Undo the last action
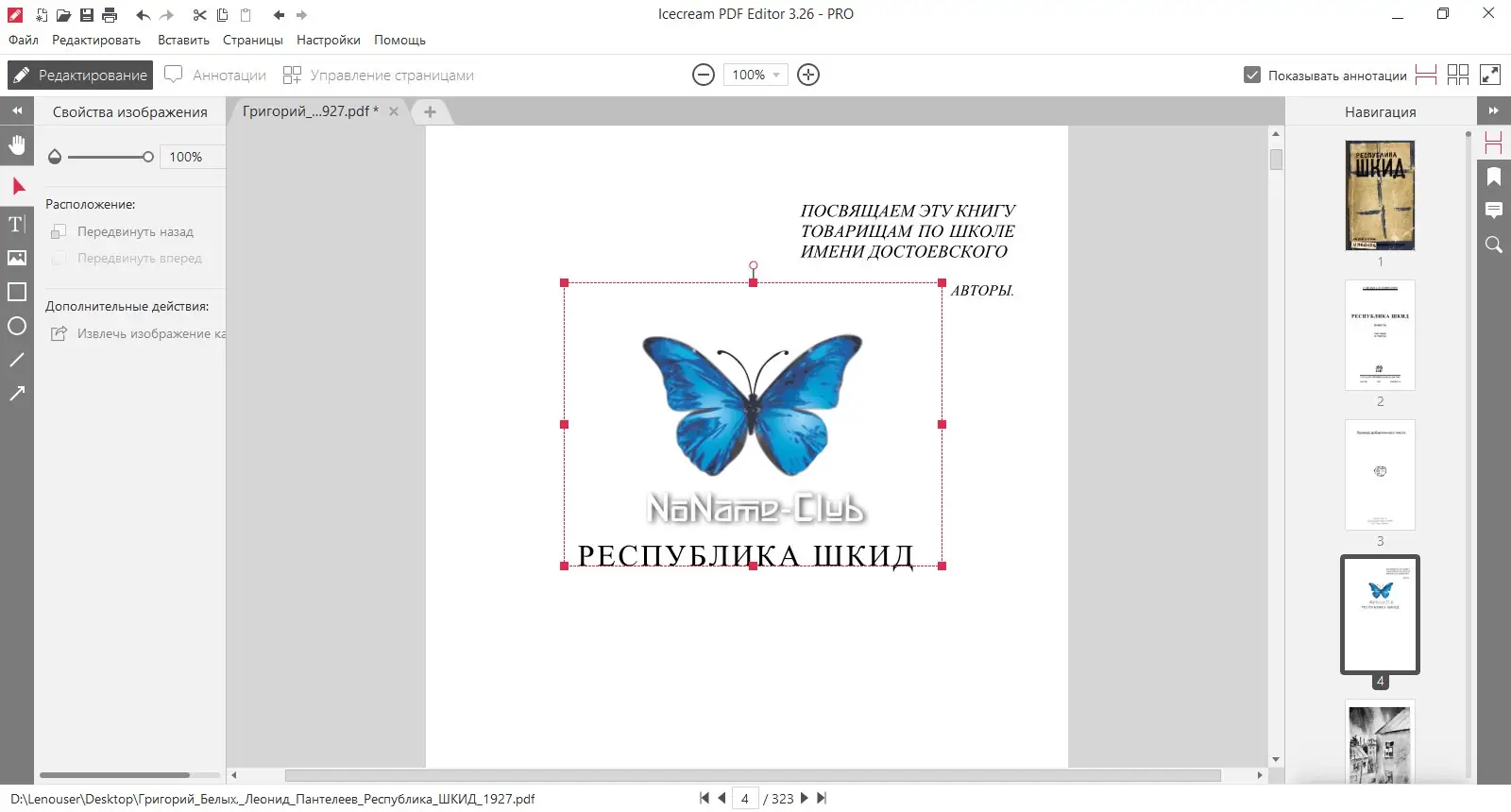 click(x=144, y=15)
